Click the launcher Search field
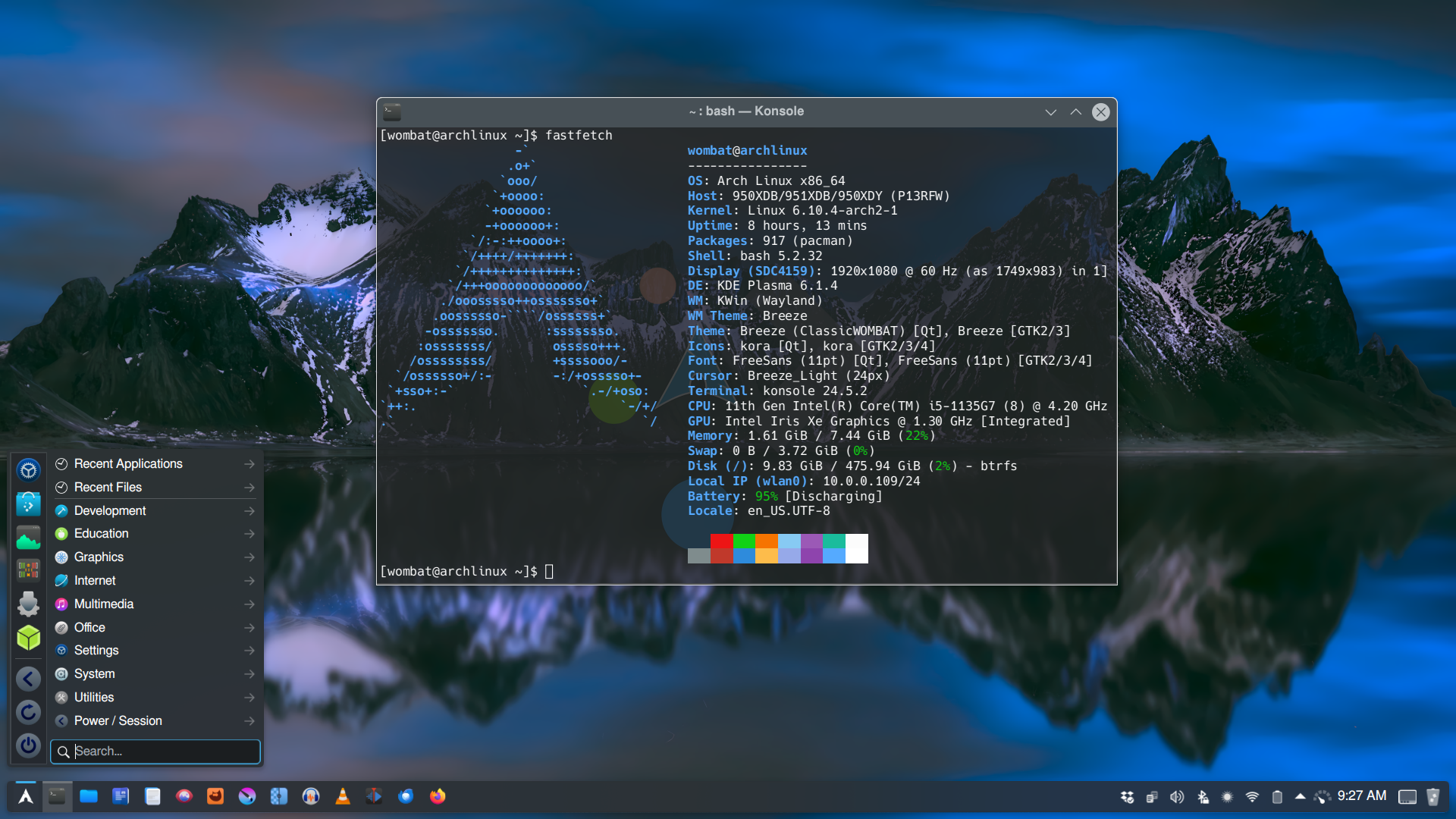The image size is (1456, 819). click(x=155, y=752)
